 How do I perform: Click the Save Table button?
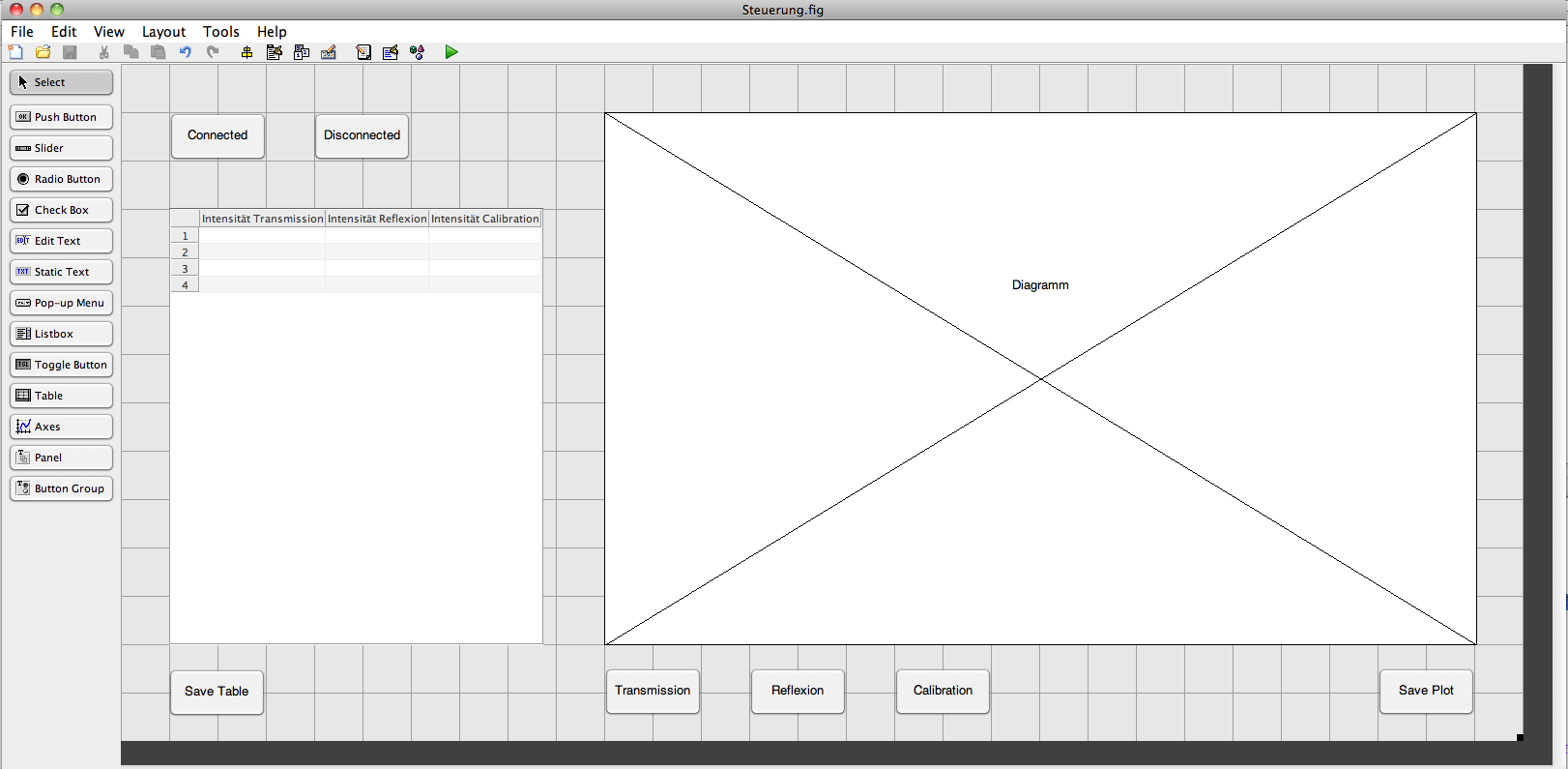[x=217, y=692]
